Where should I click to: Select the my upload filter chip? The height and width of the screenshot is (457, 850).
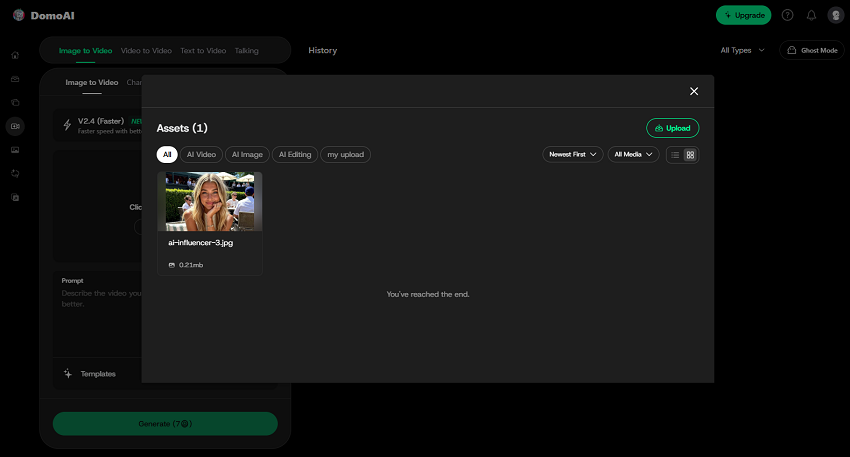(x=345, y=155)
